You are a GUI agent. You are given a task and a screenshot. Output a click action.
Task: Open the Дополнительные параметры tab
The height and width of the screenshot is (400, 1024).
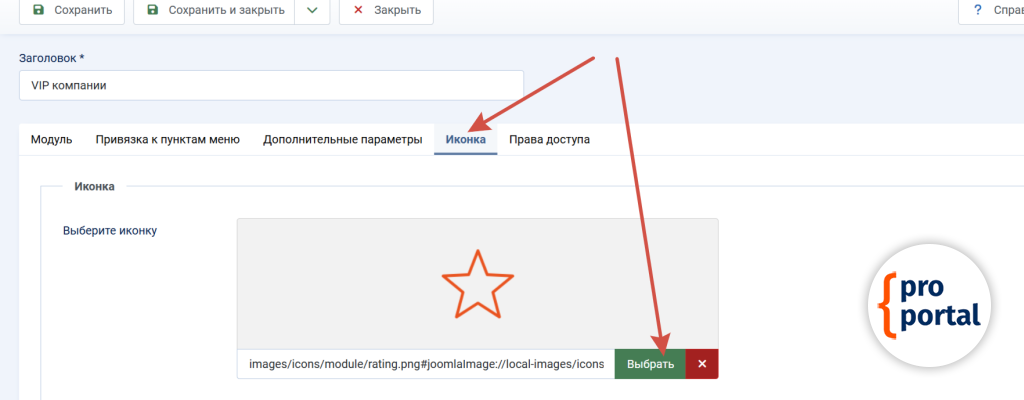(342, 140)
